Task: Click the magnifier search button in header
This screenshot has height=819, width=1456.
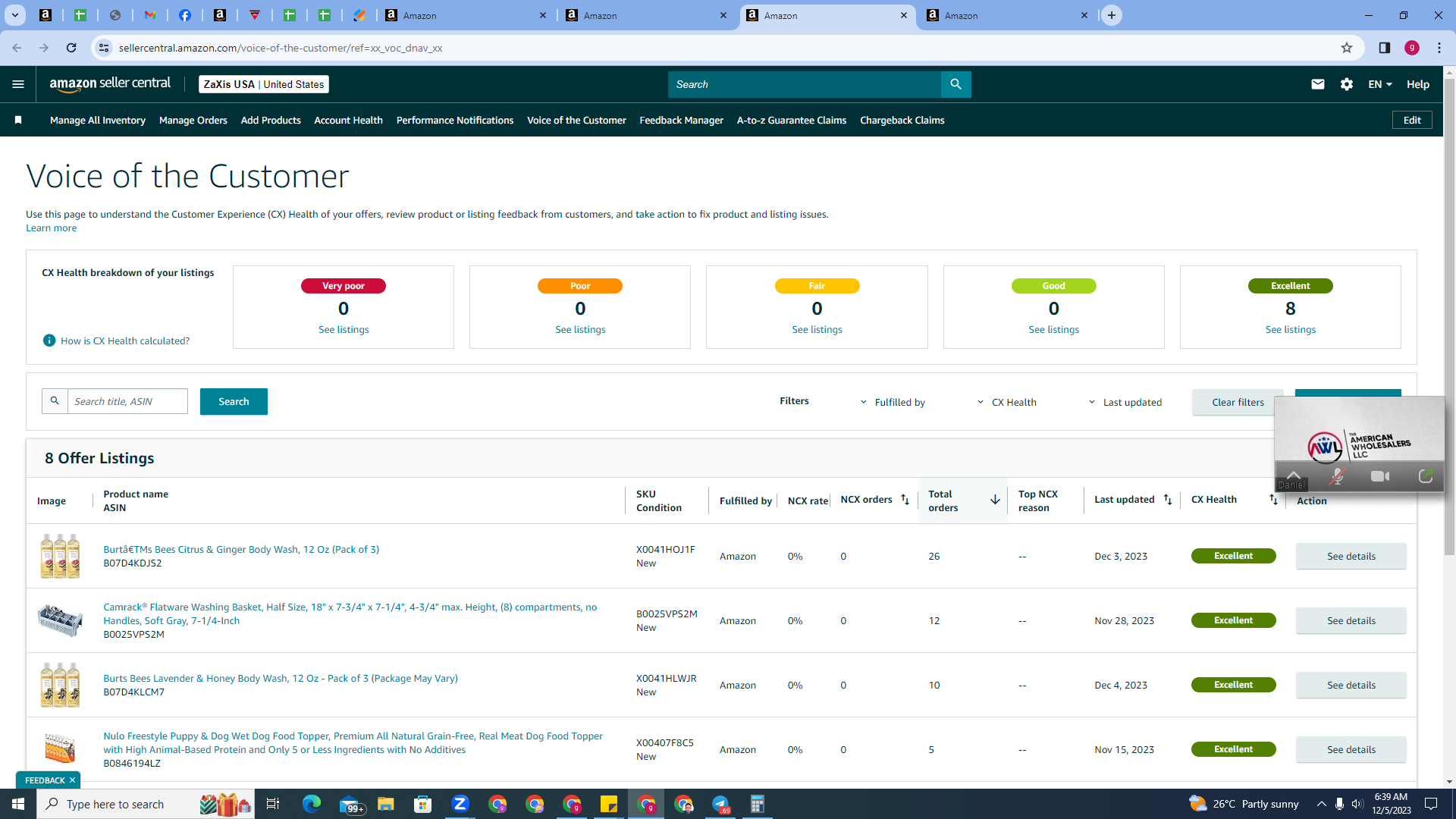Action: [x=955, y=84]
